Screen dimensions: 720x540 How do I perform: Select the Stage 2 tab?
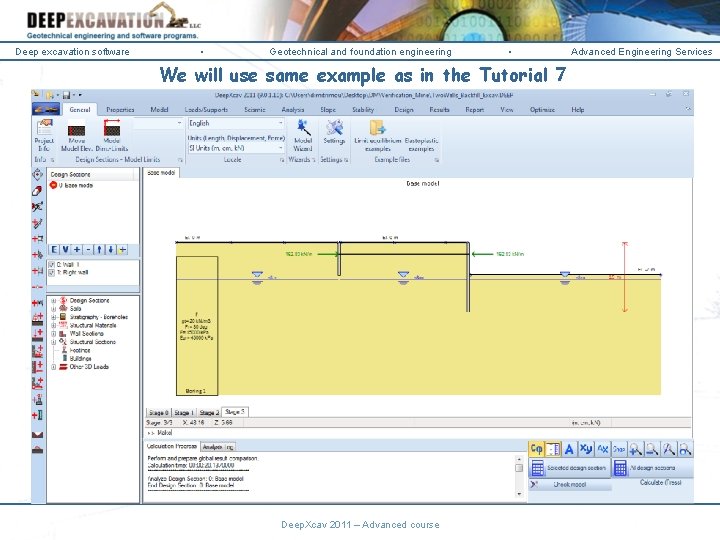coord(209,412)
